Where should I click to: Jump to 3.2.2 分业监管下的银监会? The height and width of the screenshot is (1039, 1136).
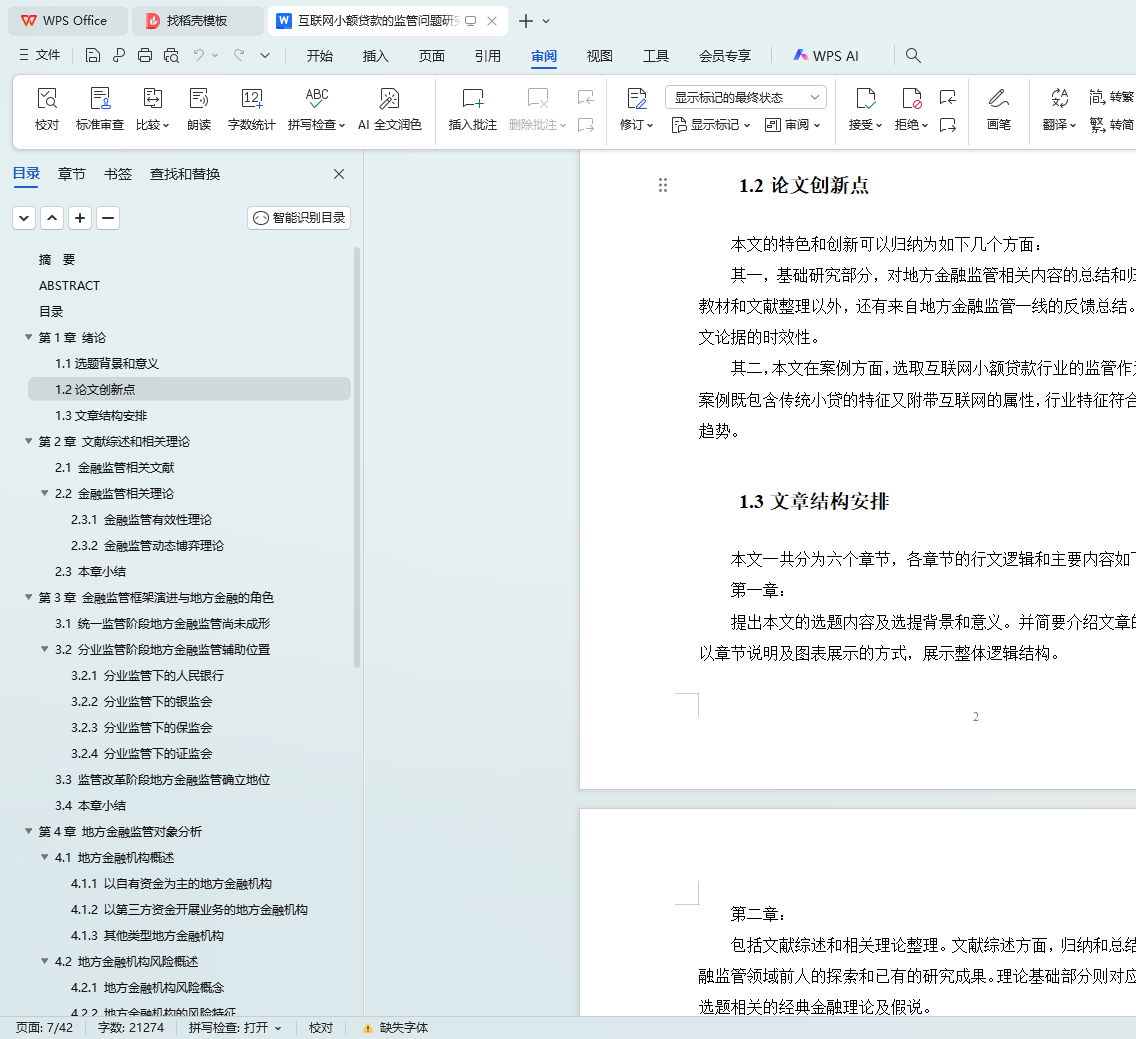[141, 701]
